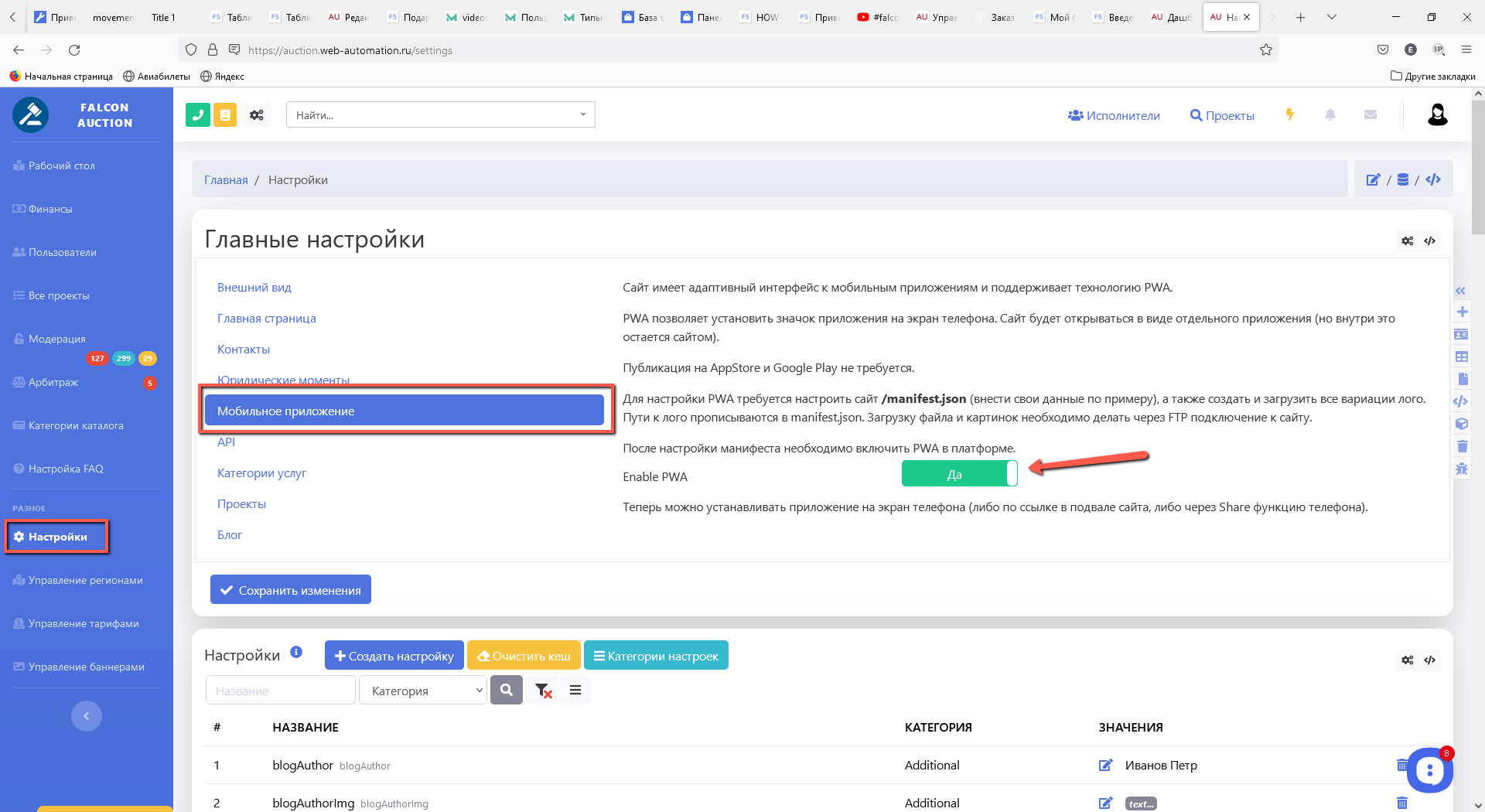The width and height of the screenshot is (1485, 812).
Task: Toggle the Enable PWA switch
Action: (x=959, y=474)
